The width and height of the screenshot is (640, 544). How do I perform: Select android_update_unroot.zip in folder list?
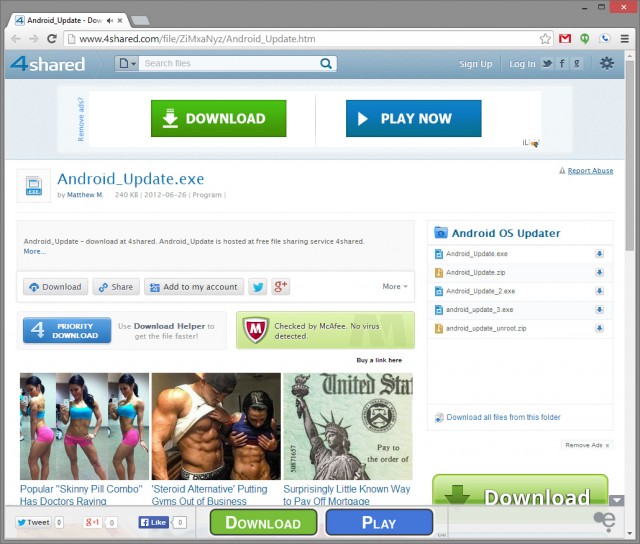(x=486, y=329)
